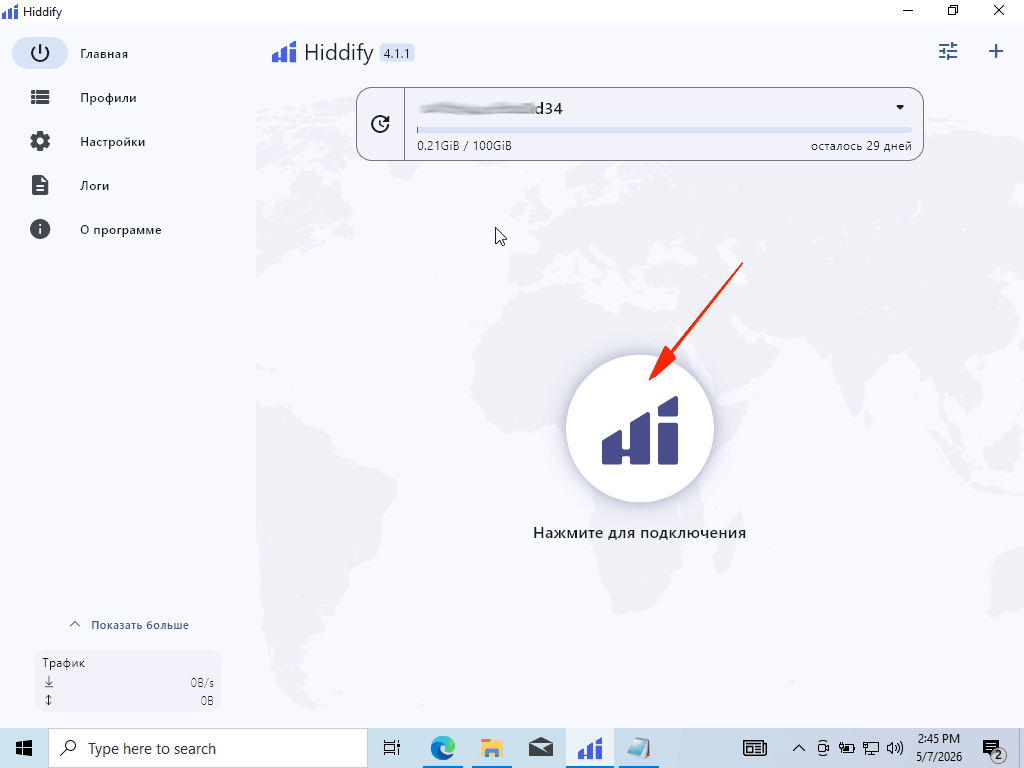Click the осталось 29 дней text

point(861,146)
